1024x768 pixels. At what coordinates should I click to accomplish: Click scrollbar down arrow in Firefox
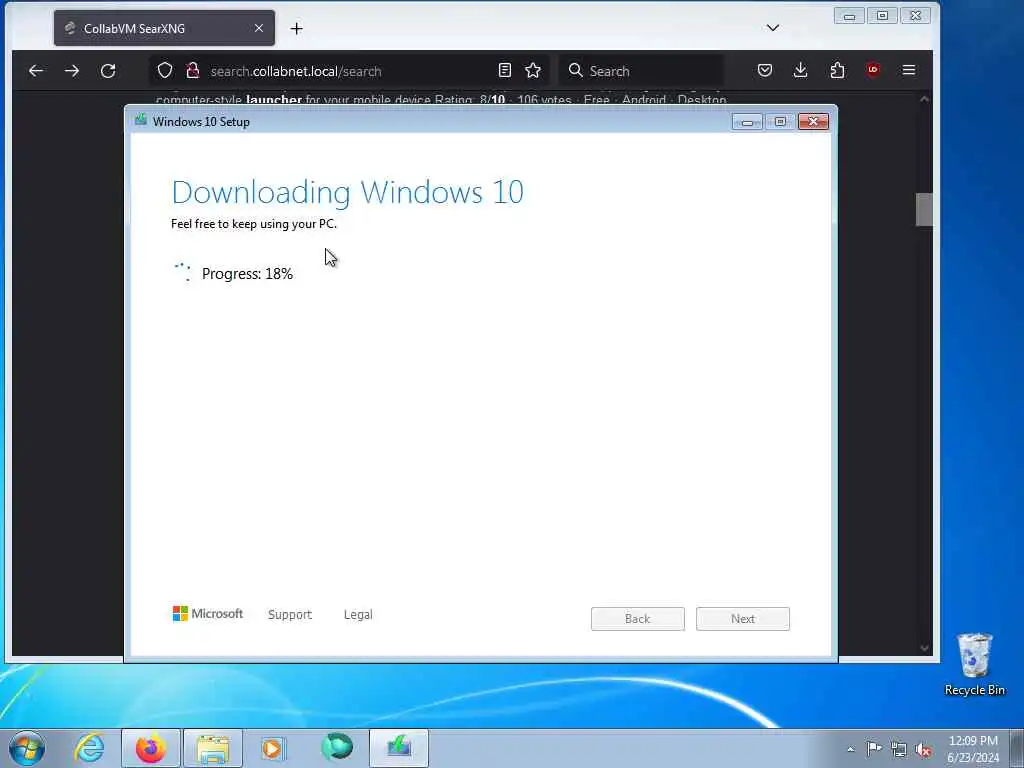pos(924,648)
